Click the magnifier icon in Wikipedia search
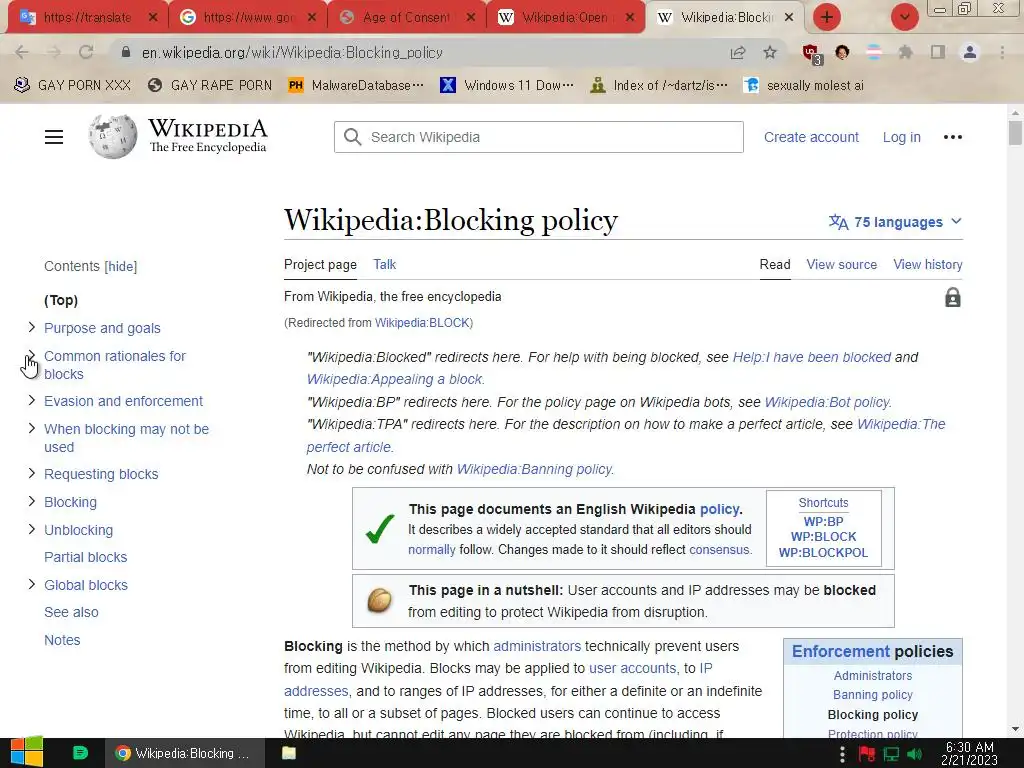The height and width of the screenshot is (768, 1024). 353,137
